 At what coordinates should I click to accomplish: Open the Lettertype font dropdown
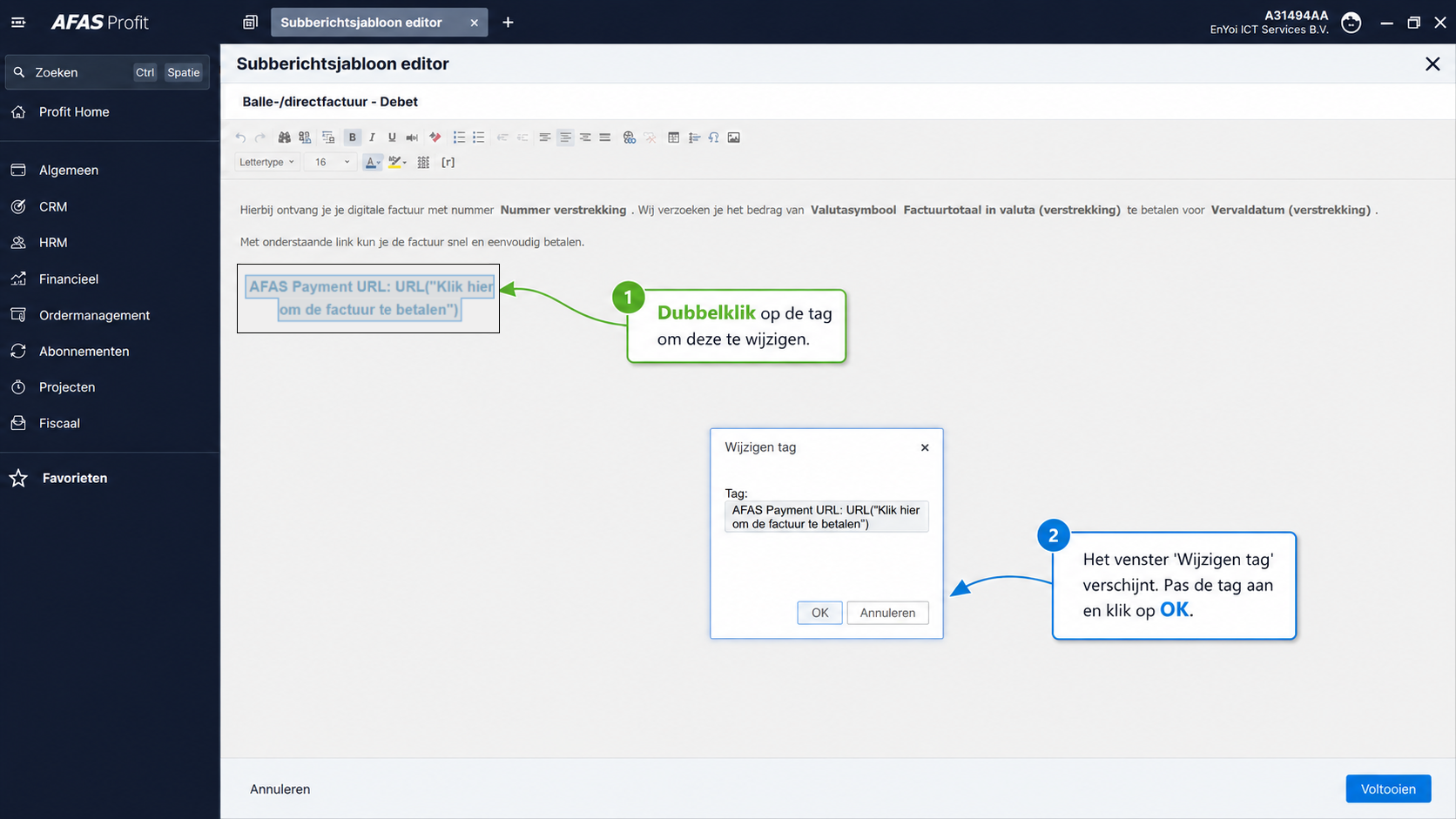point(266,162)
